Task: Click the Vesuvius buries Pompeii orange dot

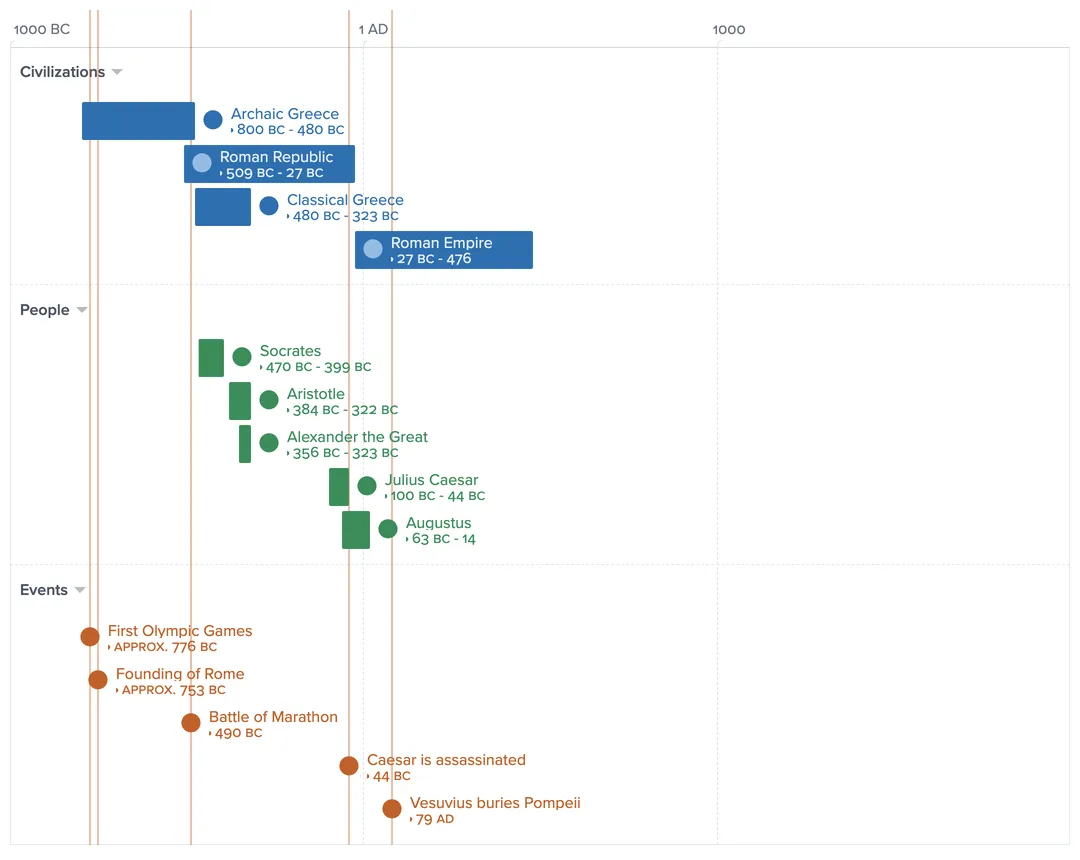Action: [x=392, y=808]
